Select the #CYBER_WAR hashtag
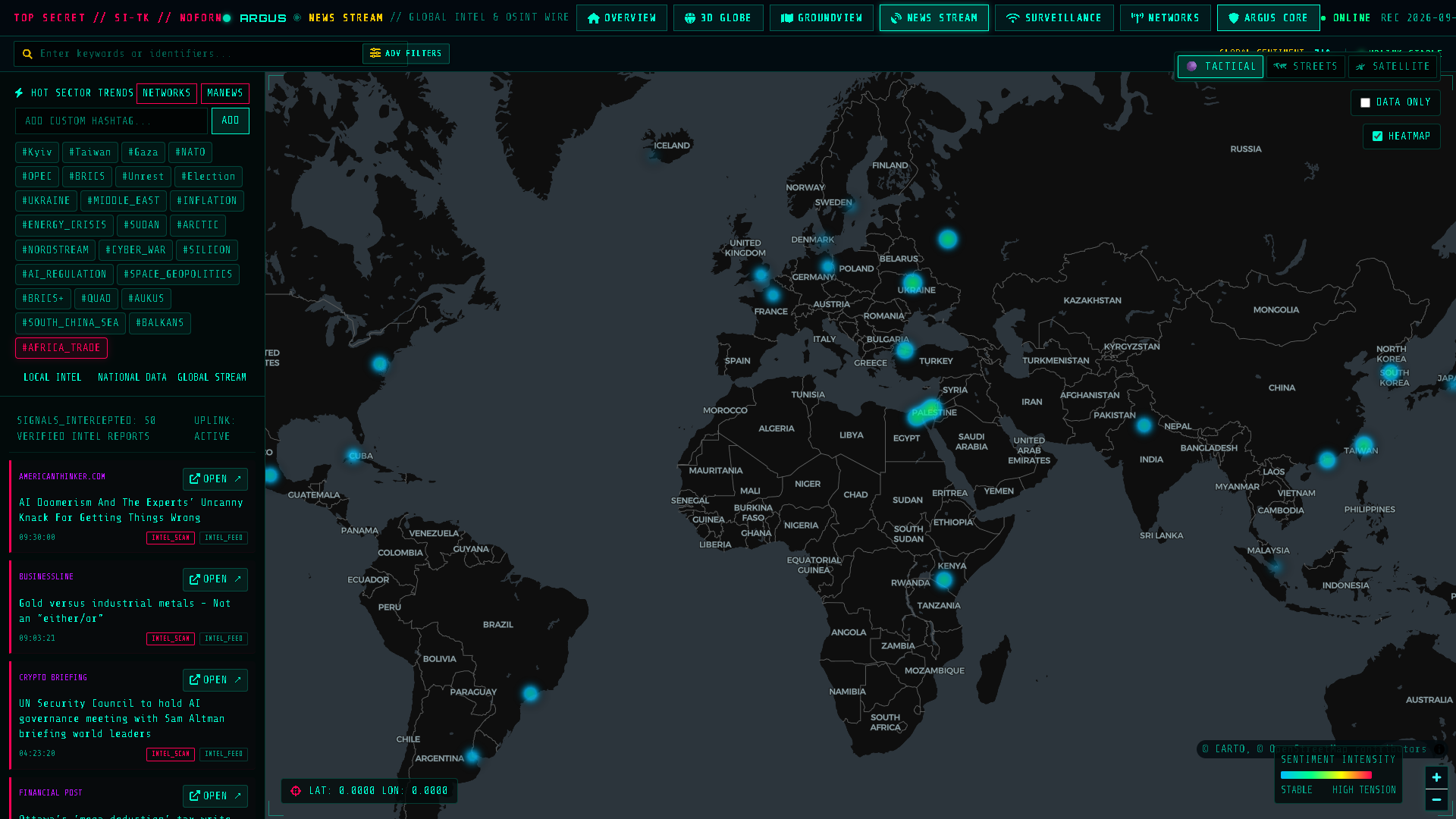 [136, 250]
